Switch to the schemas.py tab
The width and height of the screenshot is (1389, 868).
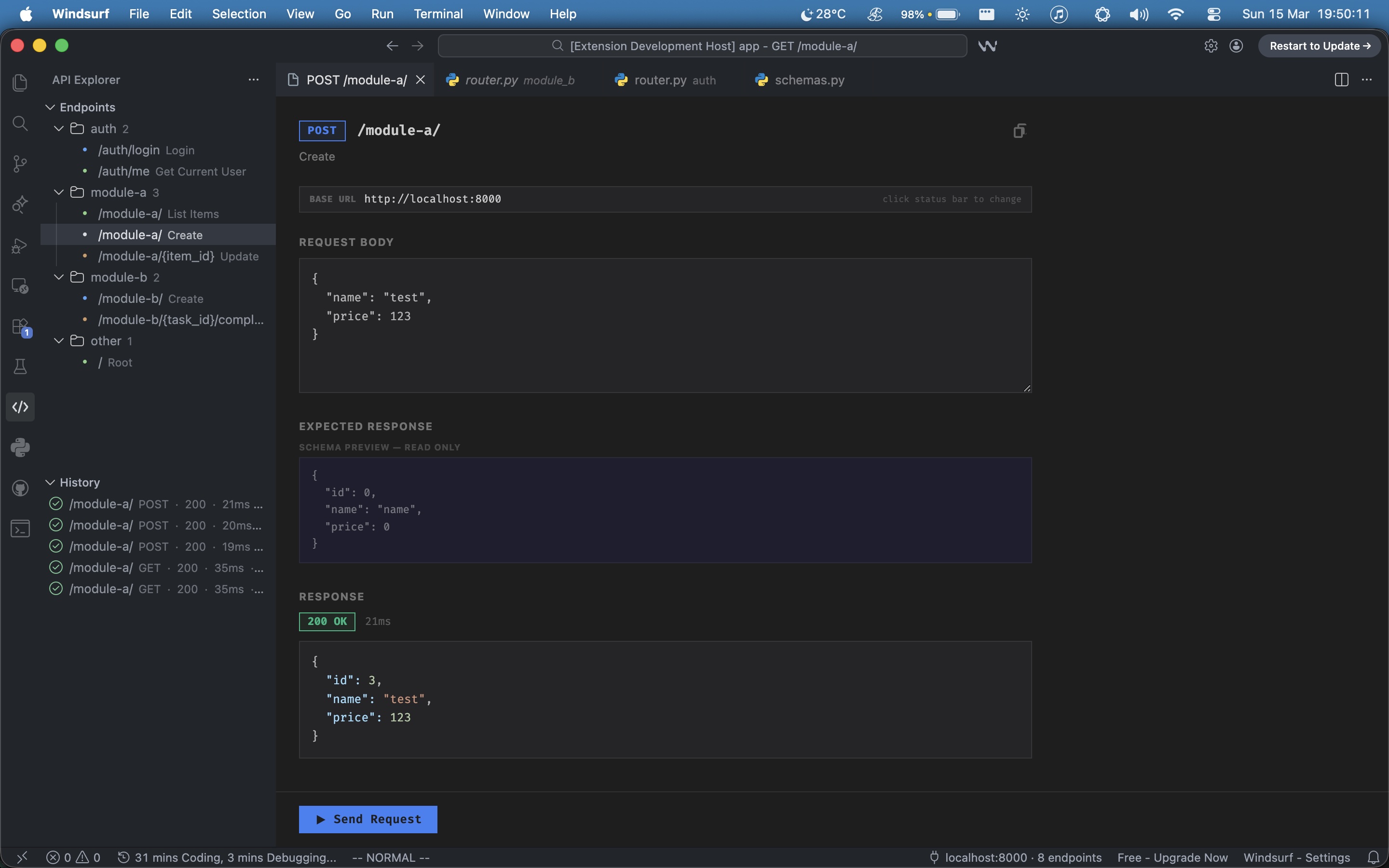809,80
